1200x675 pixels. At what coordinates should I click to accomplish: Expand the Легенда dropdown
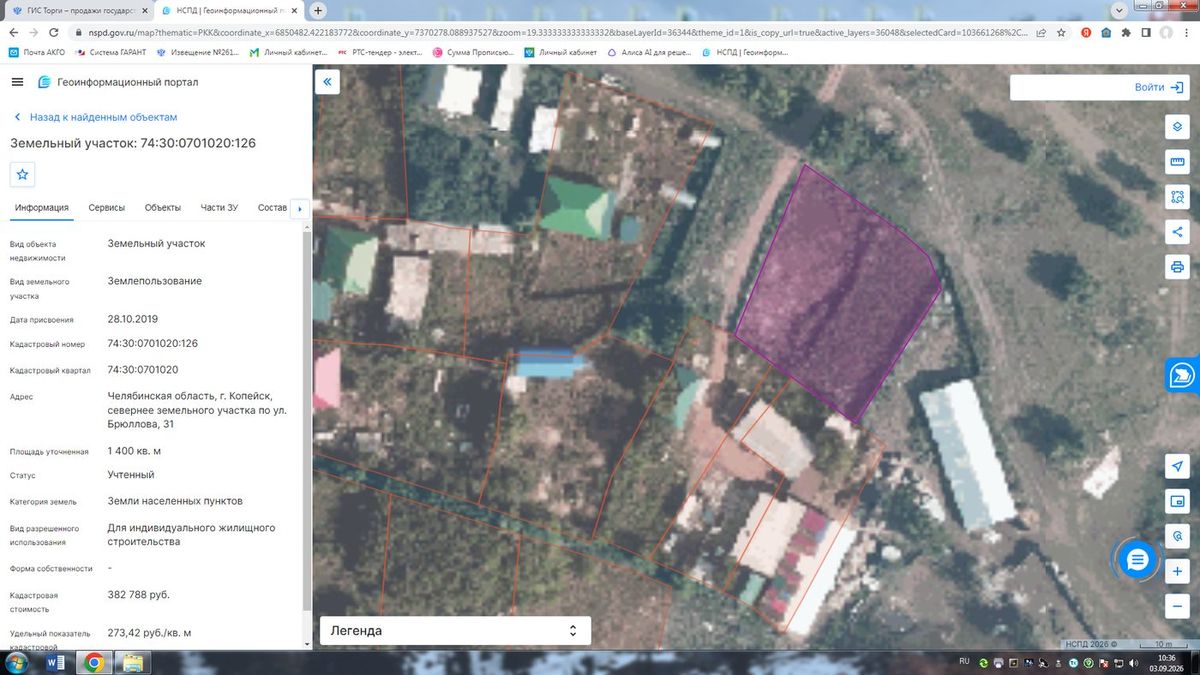455,631
